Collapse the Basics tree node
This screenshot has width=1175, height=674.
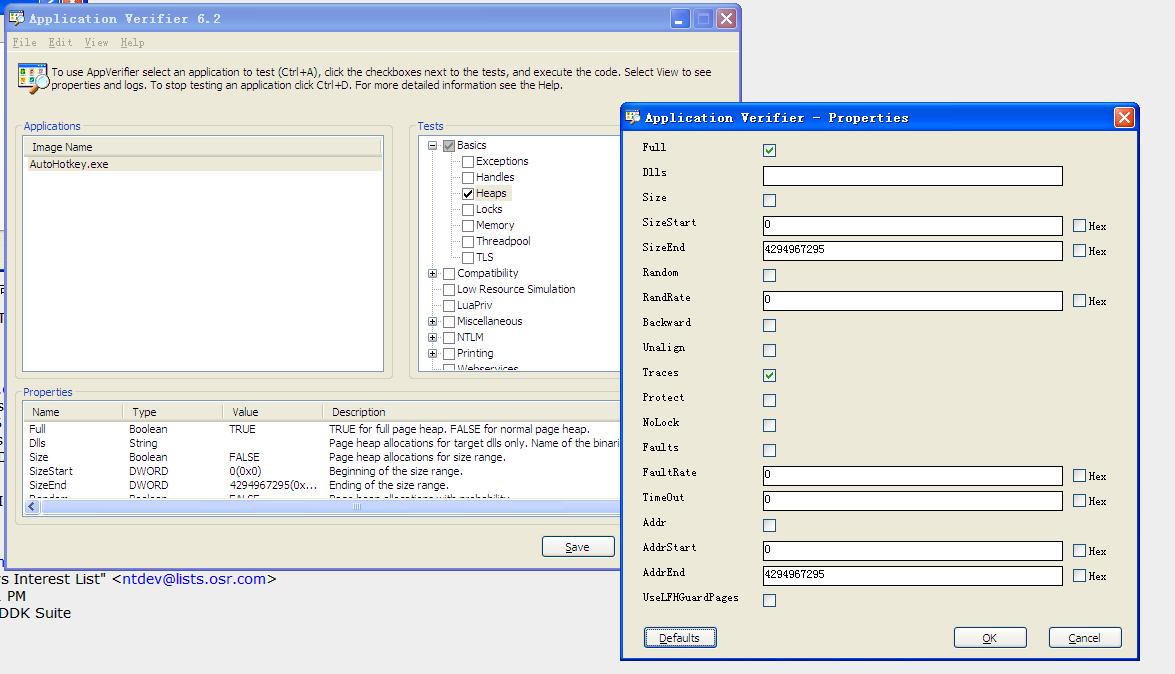[x=433, y=145]
